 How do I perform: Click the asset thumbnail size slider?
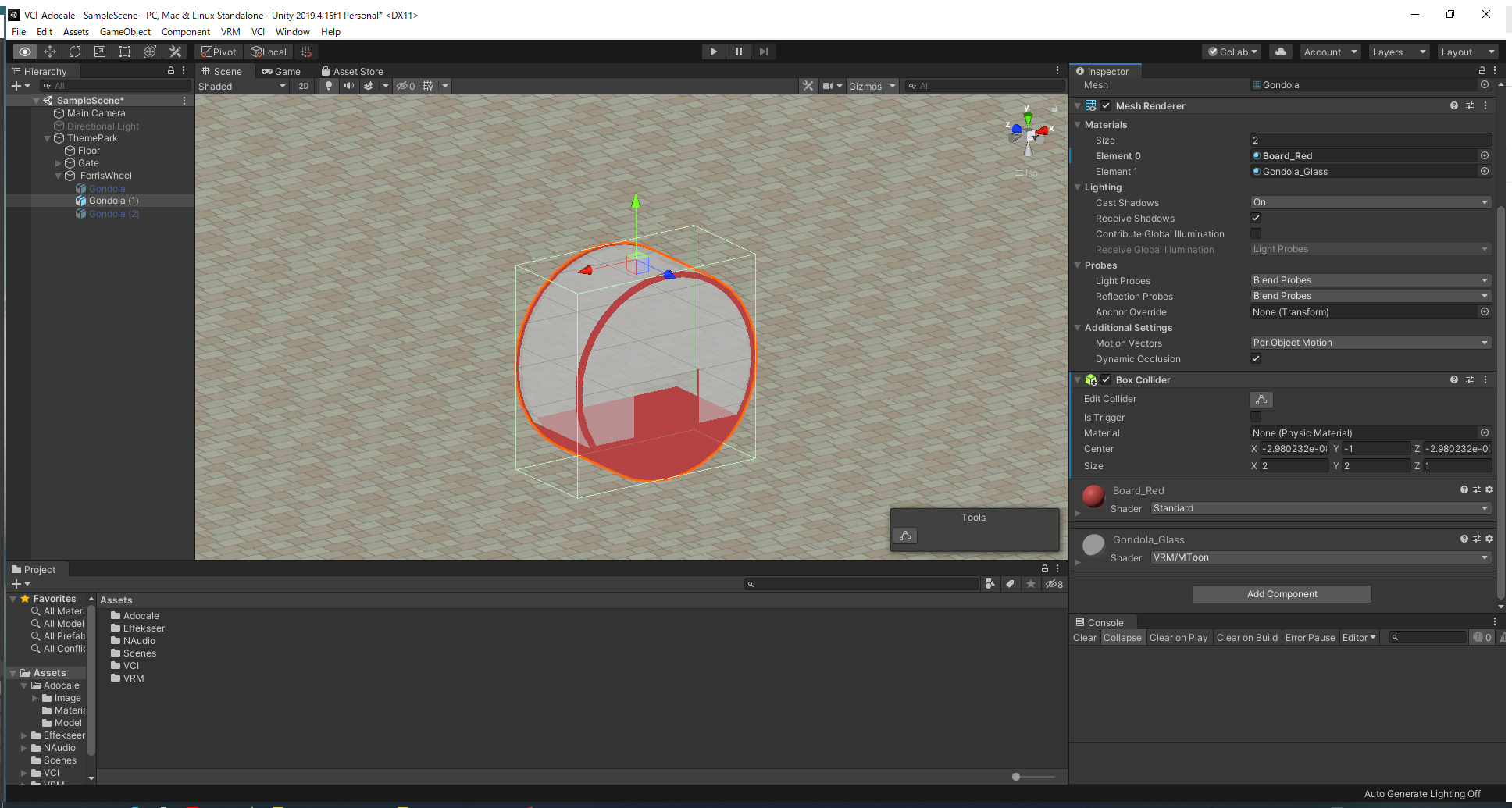pyautogui.click(x=1016, y=777)
